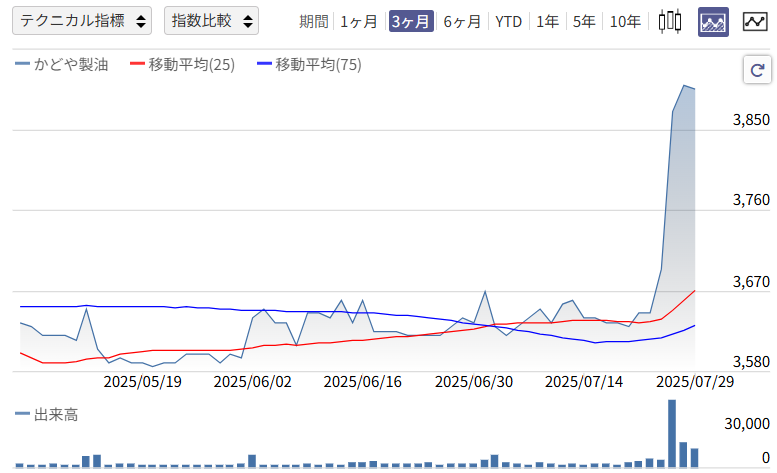Select the area chart type icon
Image resolution: width=777 pixels, height=473 pixels.
click(x=713, y=22)
